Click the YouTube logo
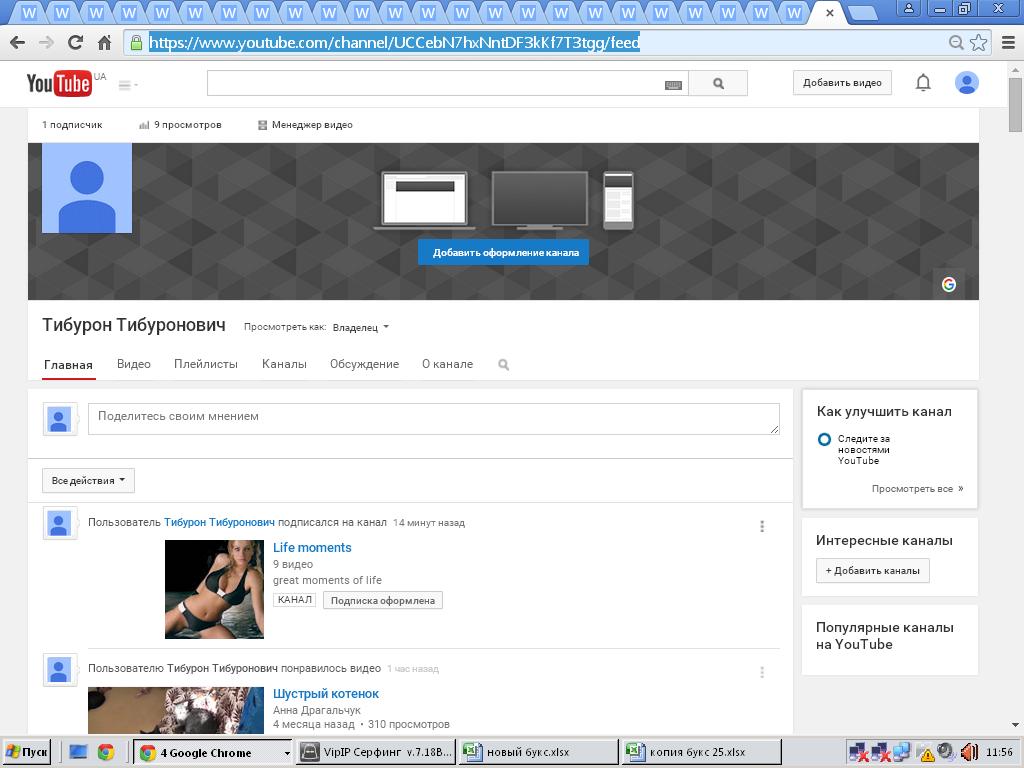Viewport: 1024px width, 768px height. (59, 84)
